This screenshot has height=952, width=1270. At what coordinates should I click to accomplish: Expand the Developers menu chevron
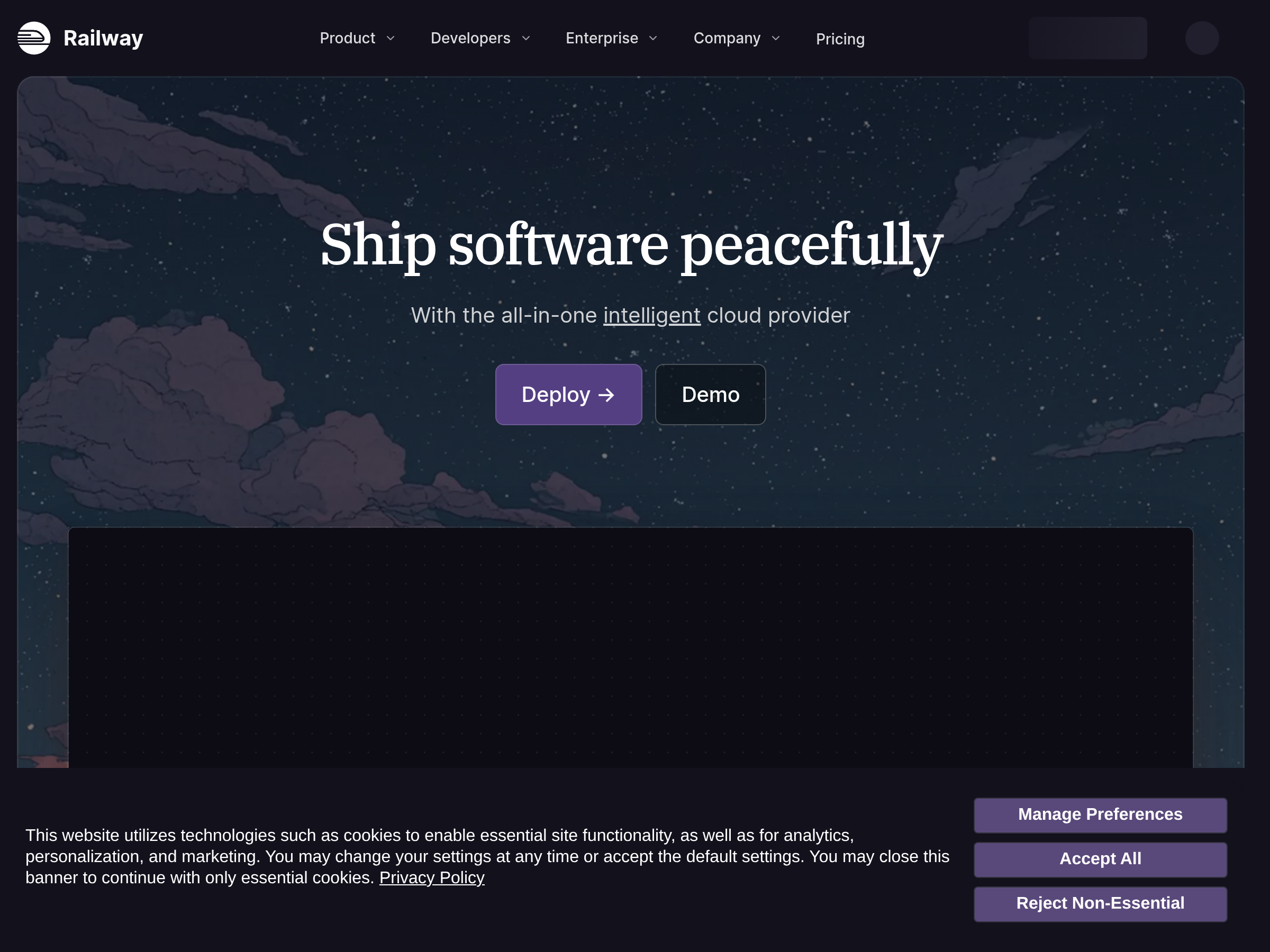[526, 39]
